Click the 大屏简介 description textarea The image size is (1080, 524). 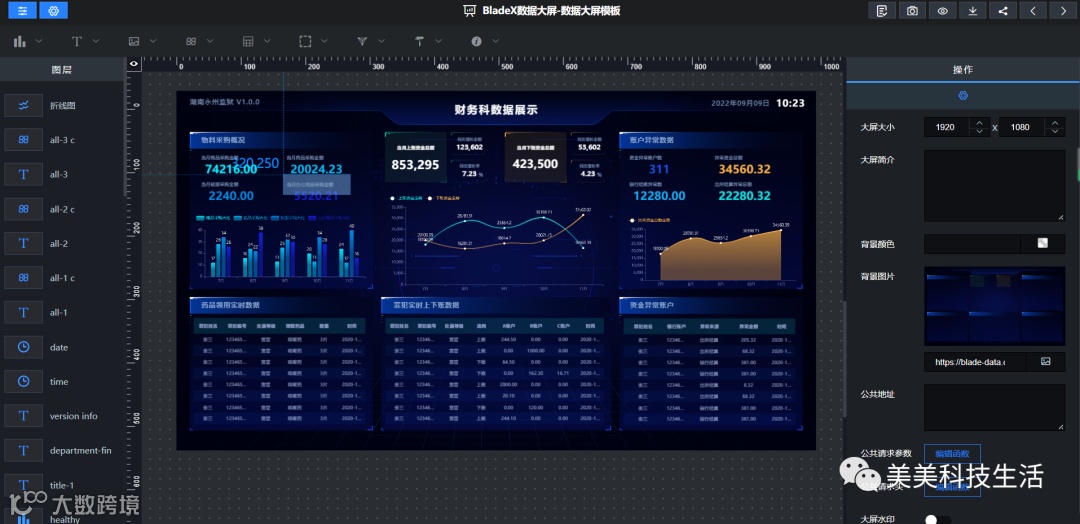pos(995,186)
